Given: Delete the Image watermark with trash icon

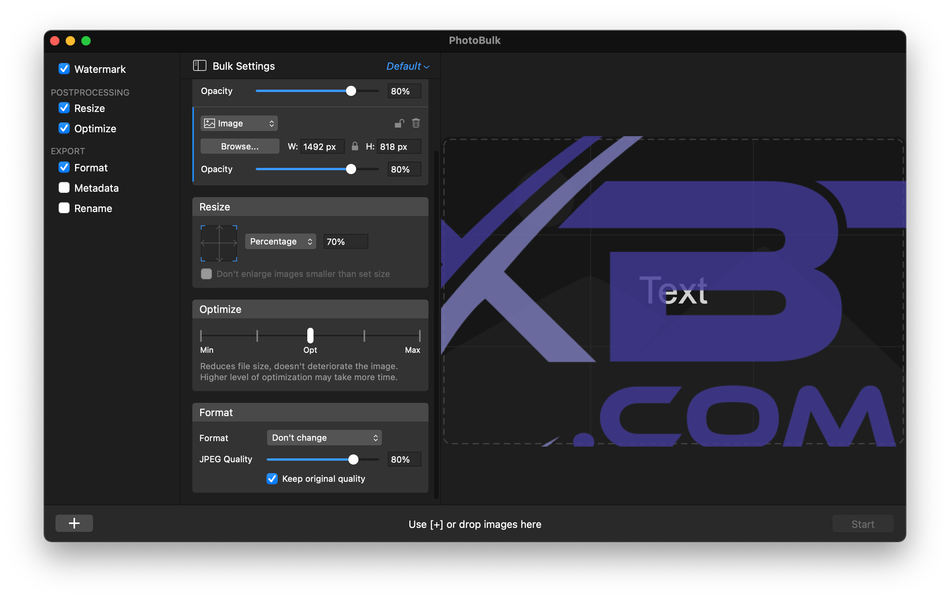Looking at the screenshot, I should click(416, 123).
